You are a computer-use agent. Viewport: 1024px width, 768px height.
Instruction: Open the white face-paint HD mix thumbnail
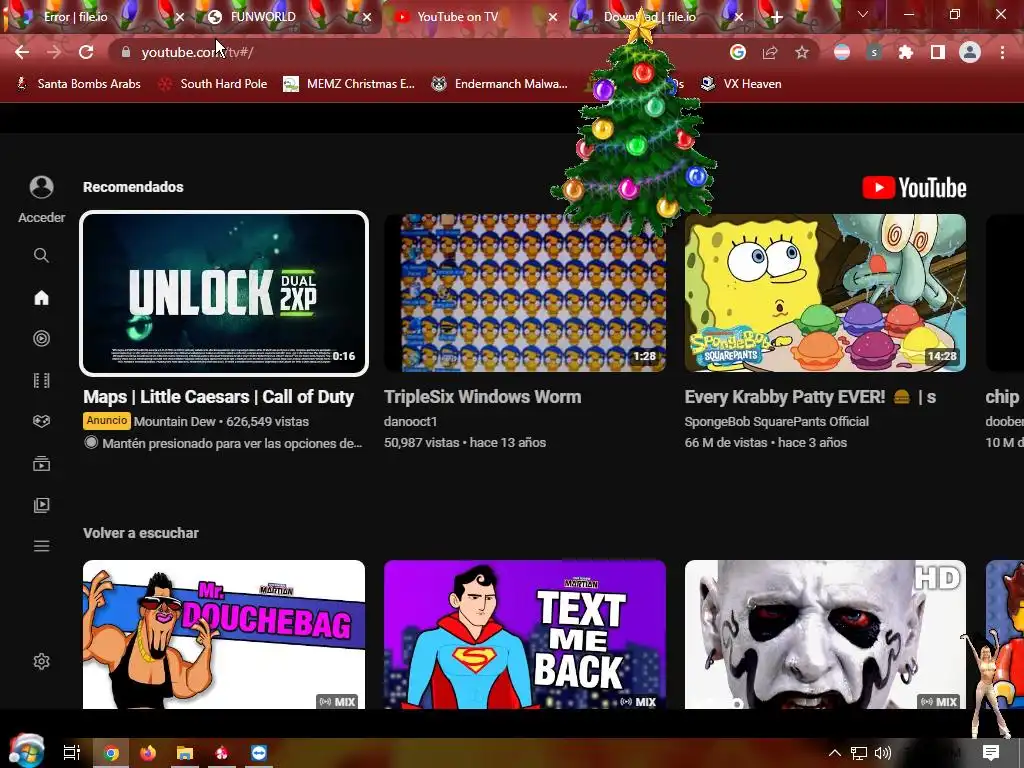(x=825, y=634)
